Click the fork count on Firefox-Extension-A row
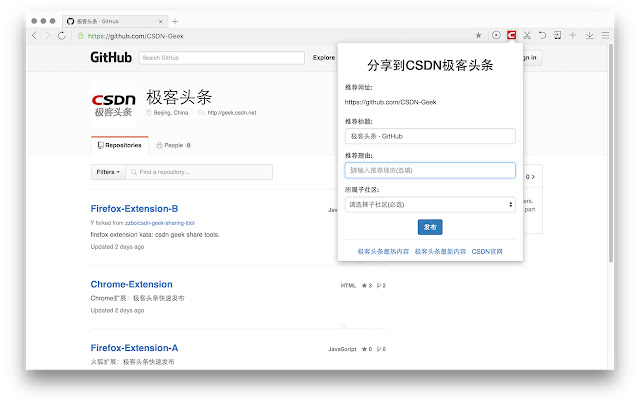This screenshot has height=400, width=640. pos(381,349)
